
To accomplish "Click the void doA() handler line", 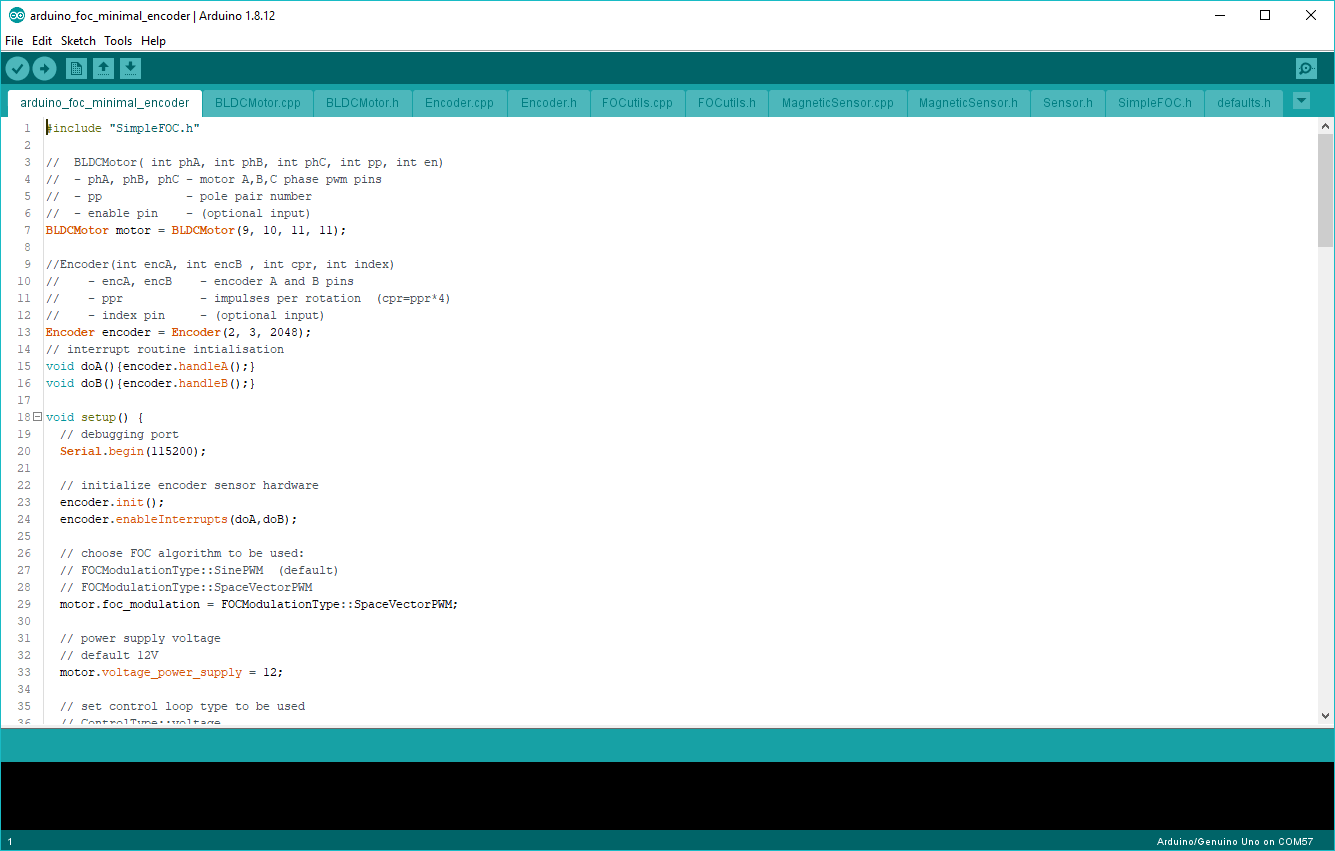I will pos(151,366).
